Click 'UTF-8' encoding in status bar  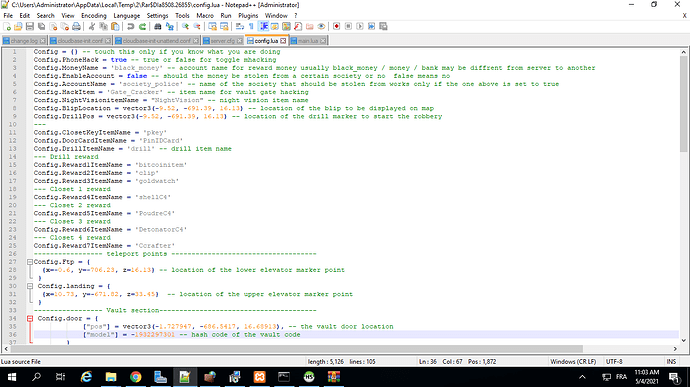pos(614,361)
